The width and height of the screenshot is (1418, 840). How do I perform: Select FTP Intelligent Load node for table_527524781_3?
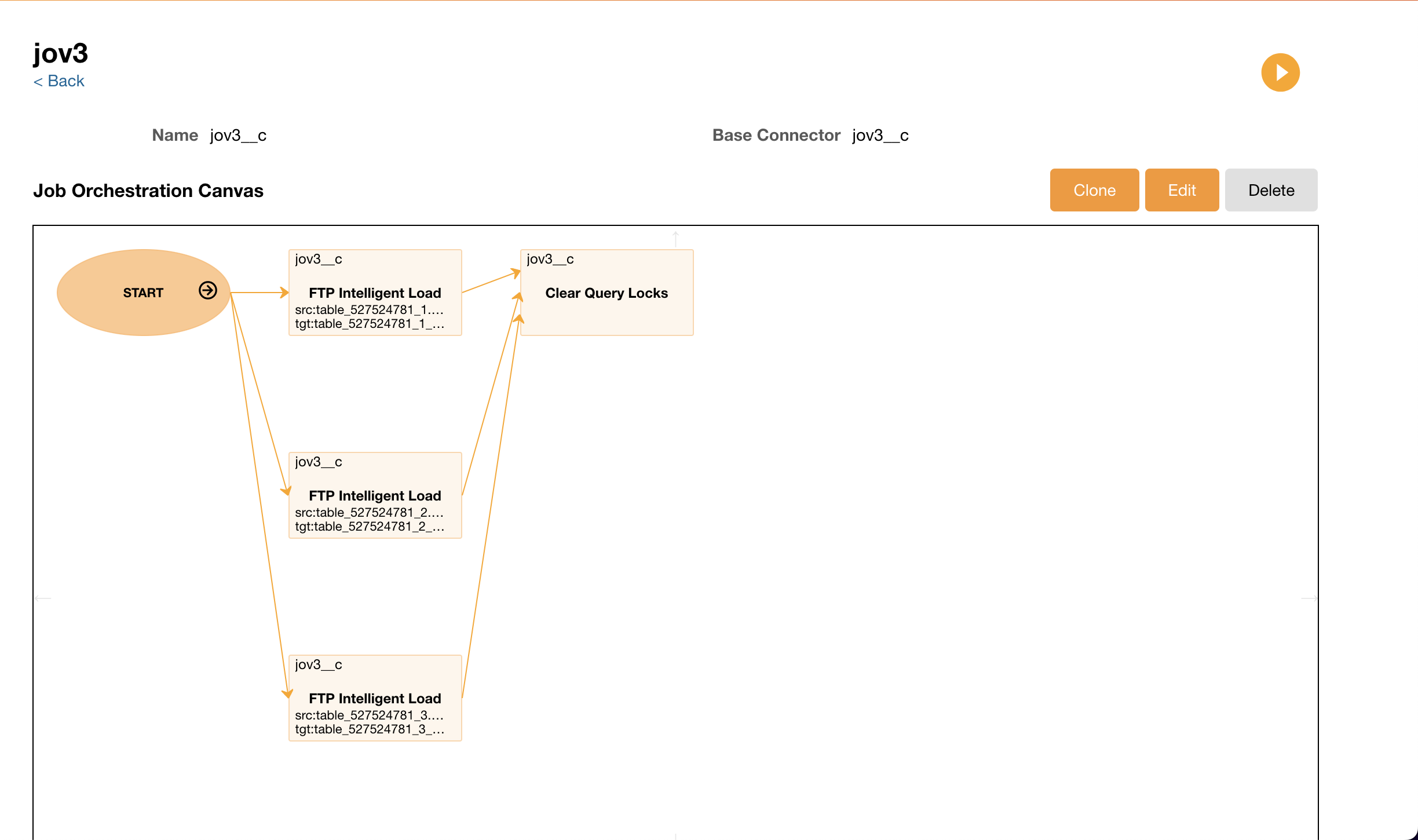(375, 699)
